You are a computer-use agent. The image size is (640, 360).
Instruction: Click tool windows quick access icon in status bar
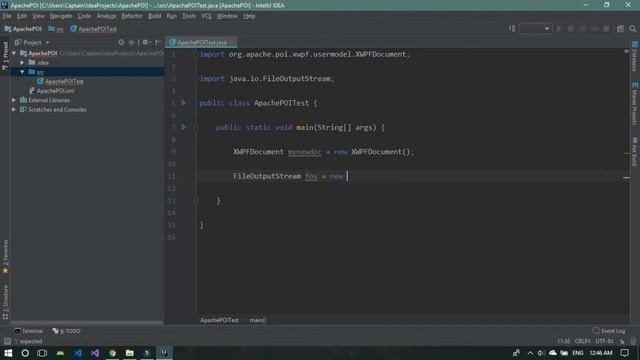7,341
